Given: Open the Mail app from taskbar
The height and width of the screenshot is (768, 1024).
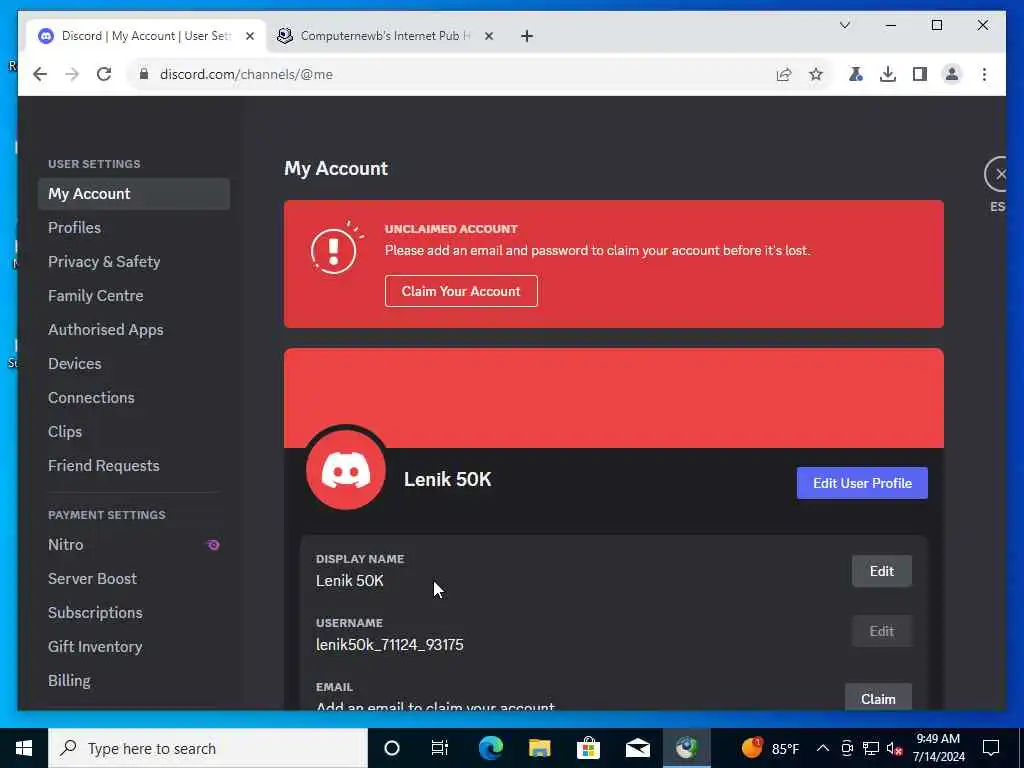Looking at the screenshot, I should click(637, 748).
